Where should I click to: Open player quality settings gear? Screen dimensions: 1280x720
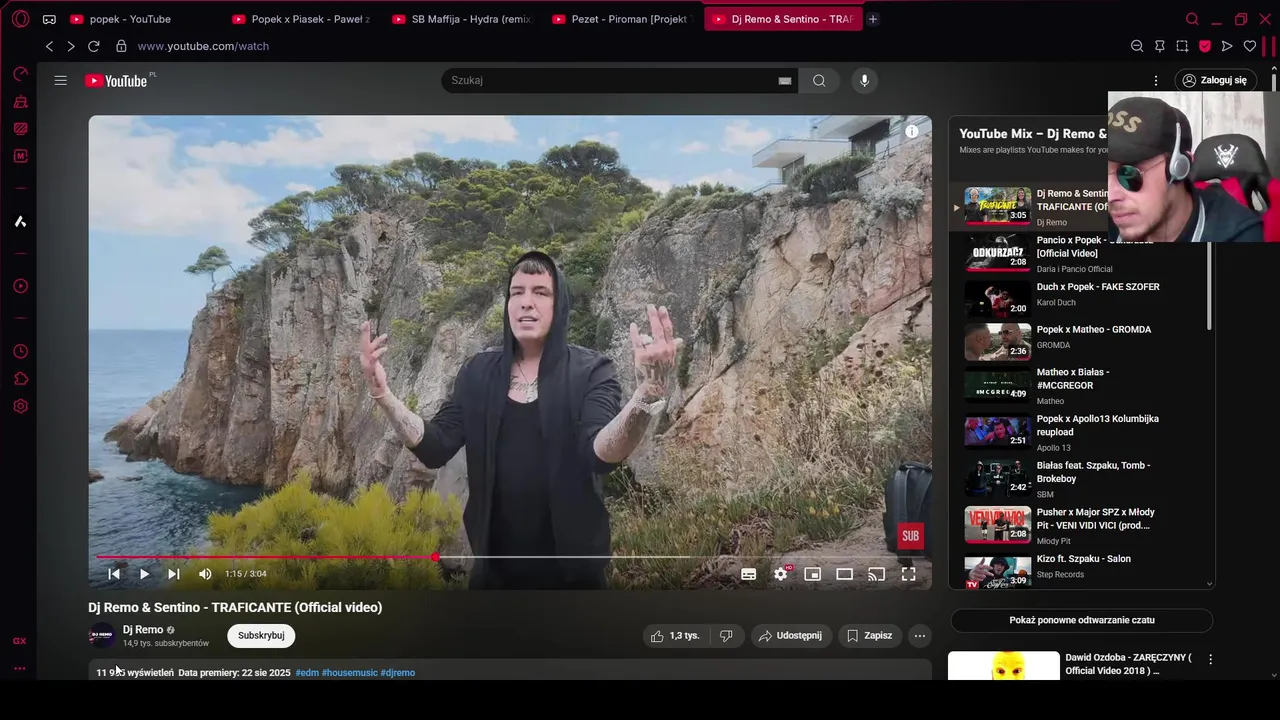coord(781,574)
